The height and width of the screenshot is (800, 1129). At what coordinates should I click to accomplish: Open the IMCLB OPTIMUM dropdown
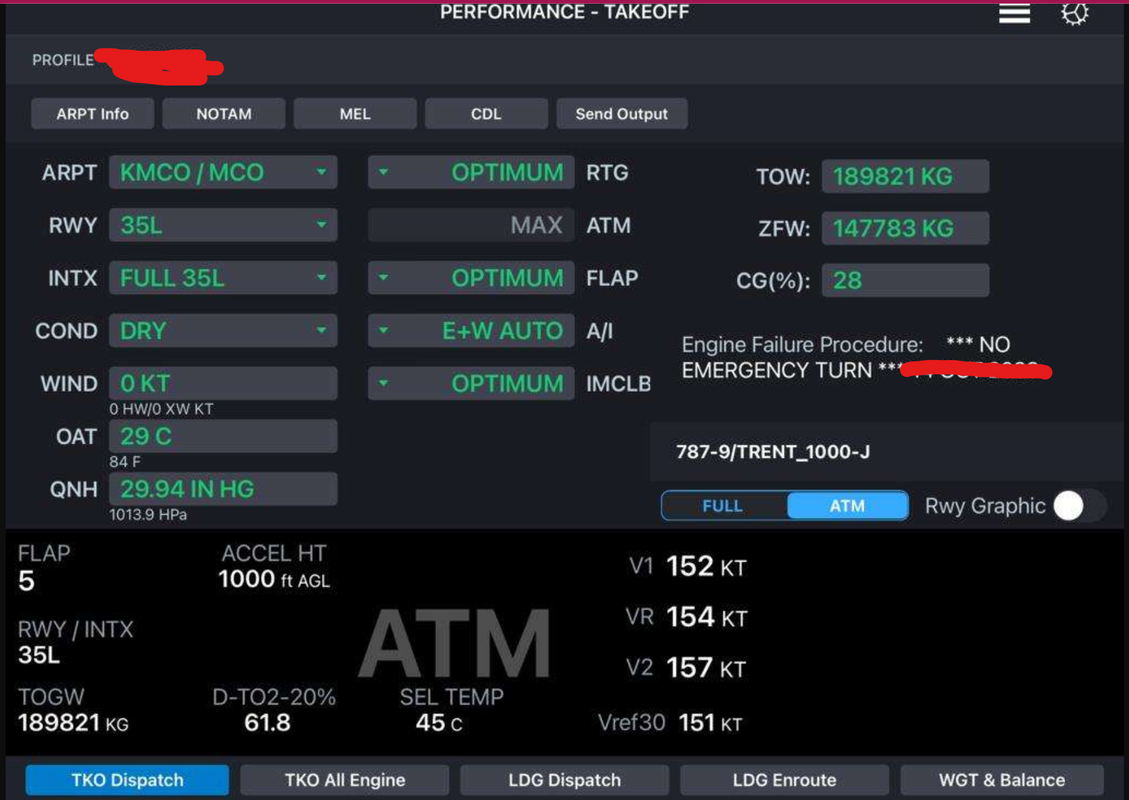(x=471, y=383)
